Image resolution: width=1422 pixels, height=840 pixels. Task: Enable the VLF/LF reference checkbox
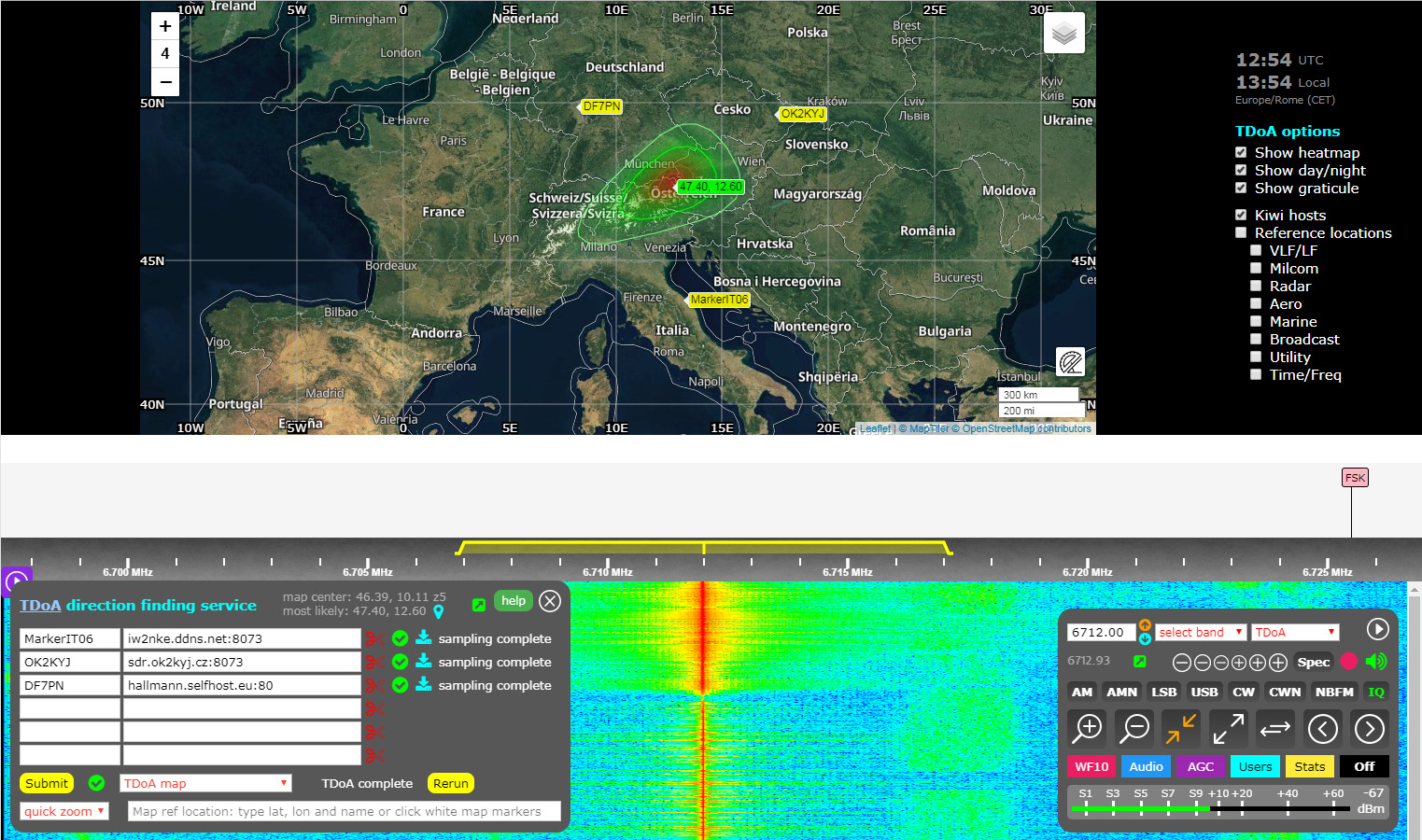[1256, 250]
